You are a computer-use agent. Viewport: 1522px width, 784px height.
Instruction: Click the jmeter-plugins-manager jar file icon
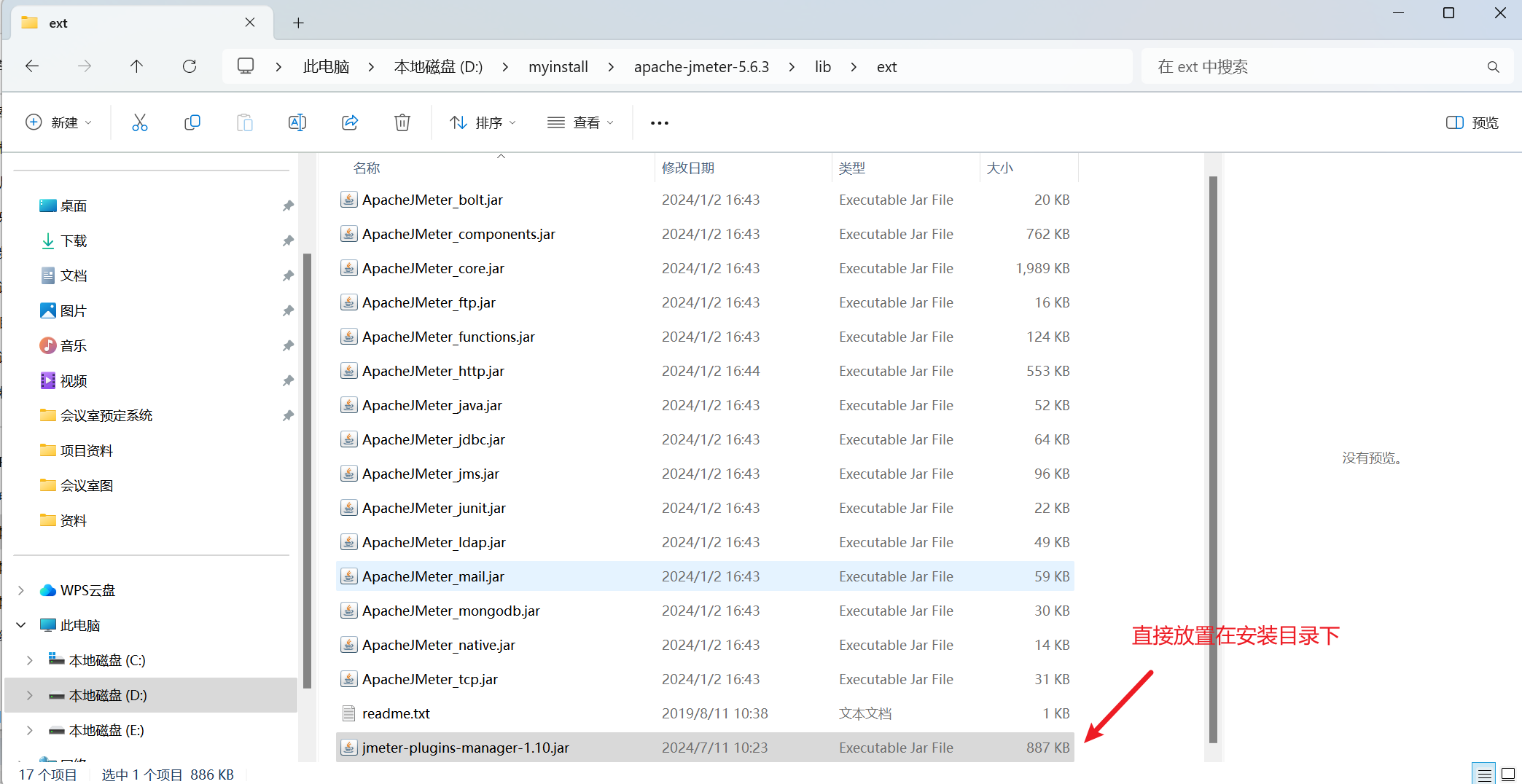349,748
